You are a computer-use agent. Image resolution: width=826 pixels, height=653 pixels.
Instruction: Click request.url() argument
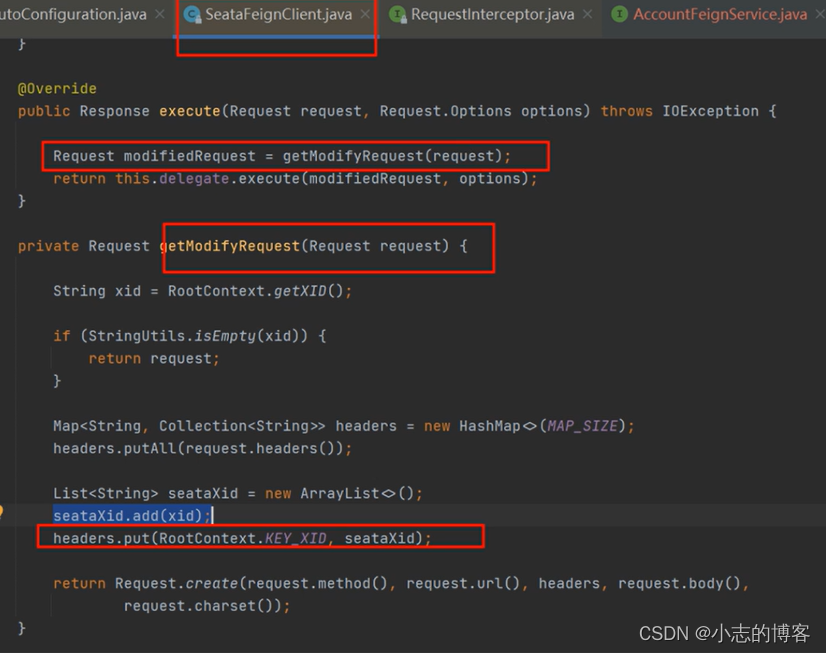(463, 583)
